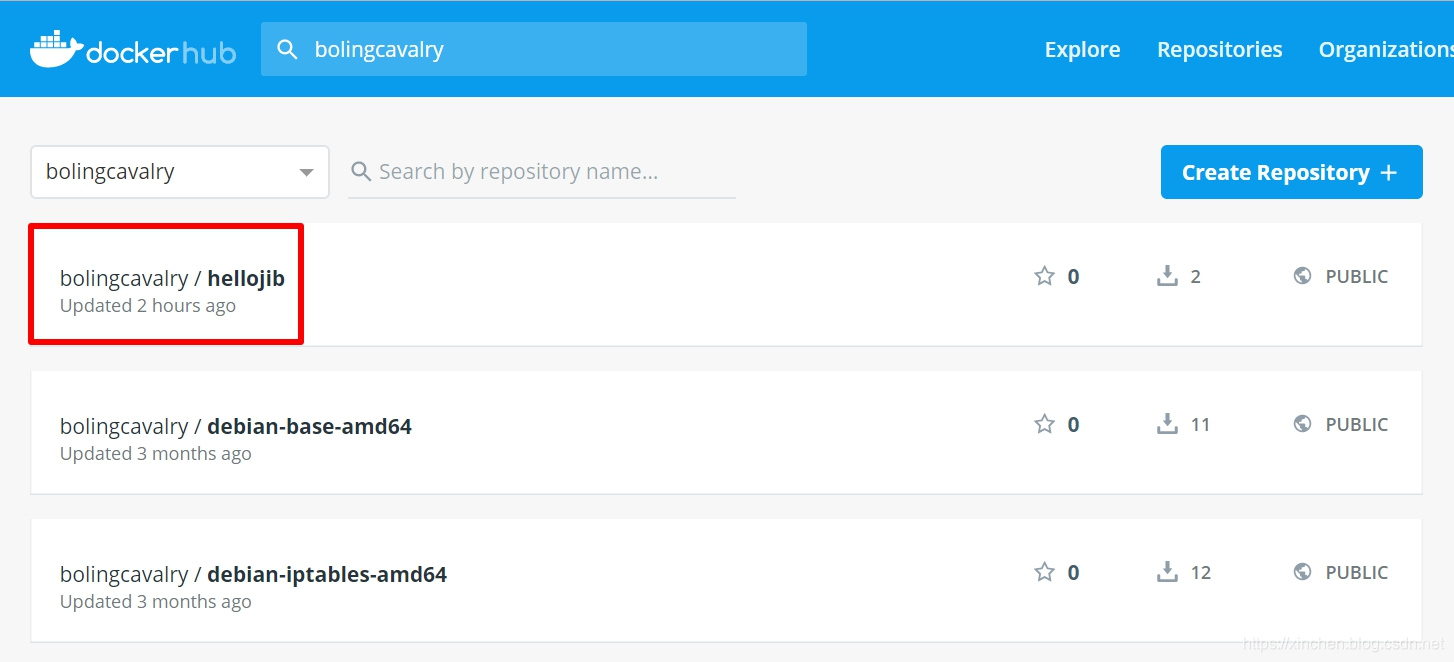Image resolution: width=1454 pixels, height=662 pixels.
Task: Click the magnifier icon in top search bar
Action: point(287,49)
